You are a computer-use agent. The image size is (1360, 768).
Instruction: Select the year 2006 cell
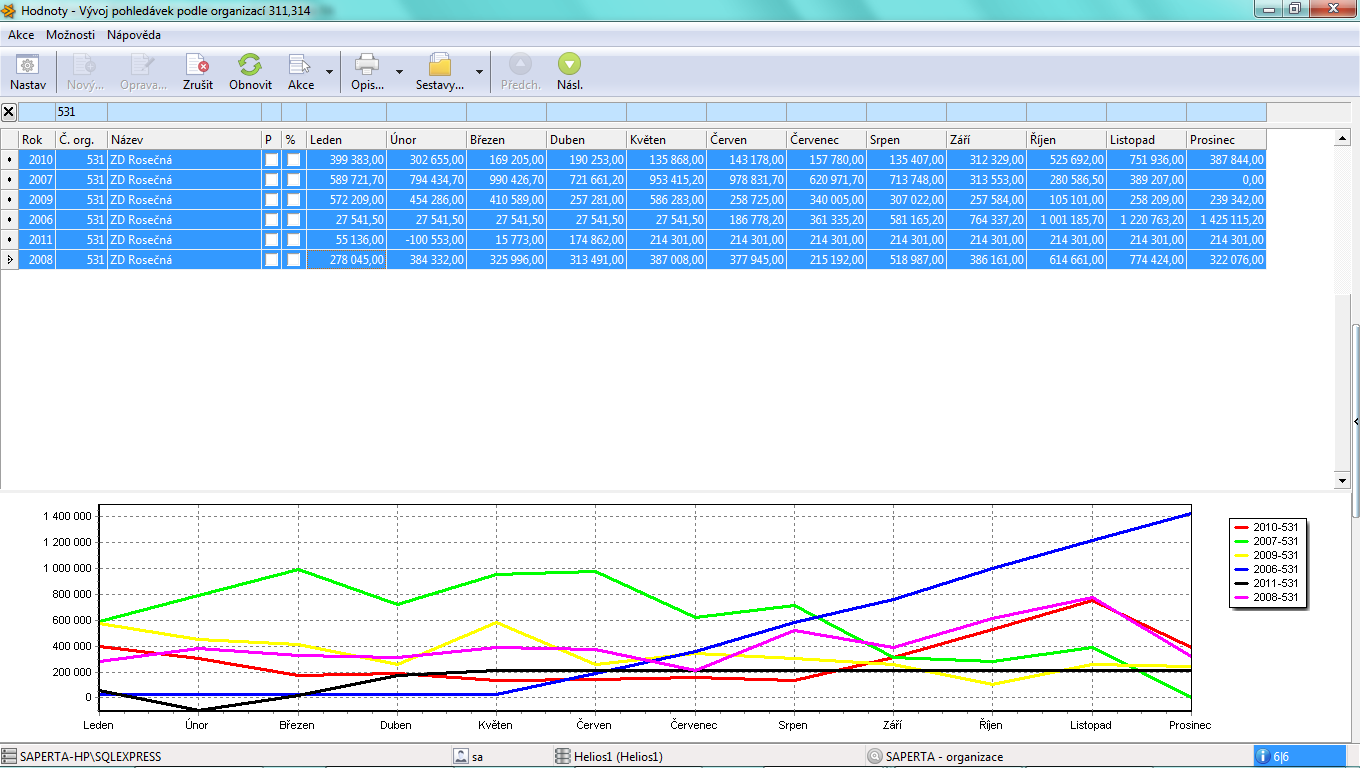[x=37, y=219]
